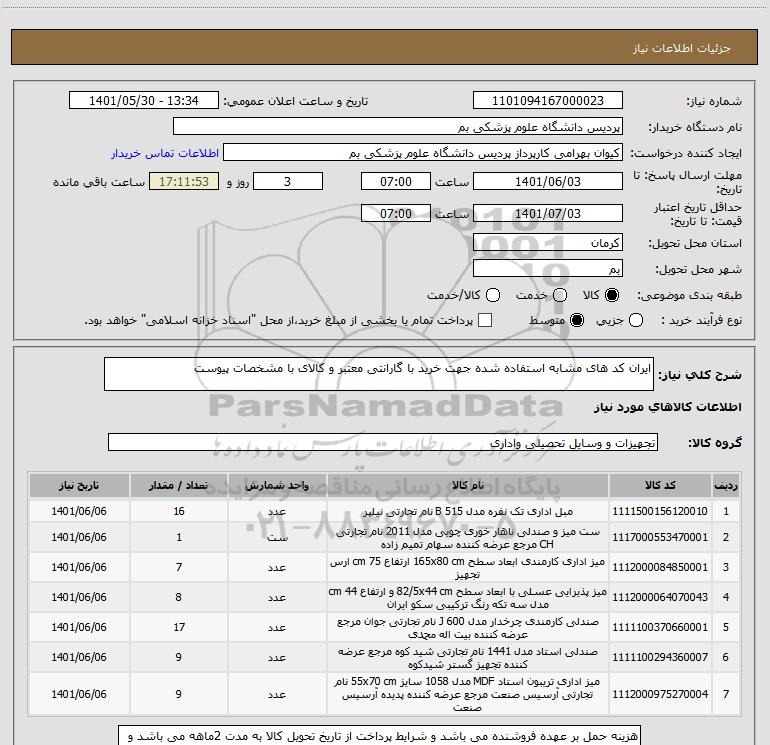
Task: Click the ست میز و صندلی ناهار خوری item
Action: click(x=468, y=538)
